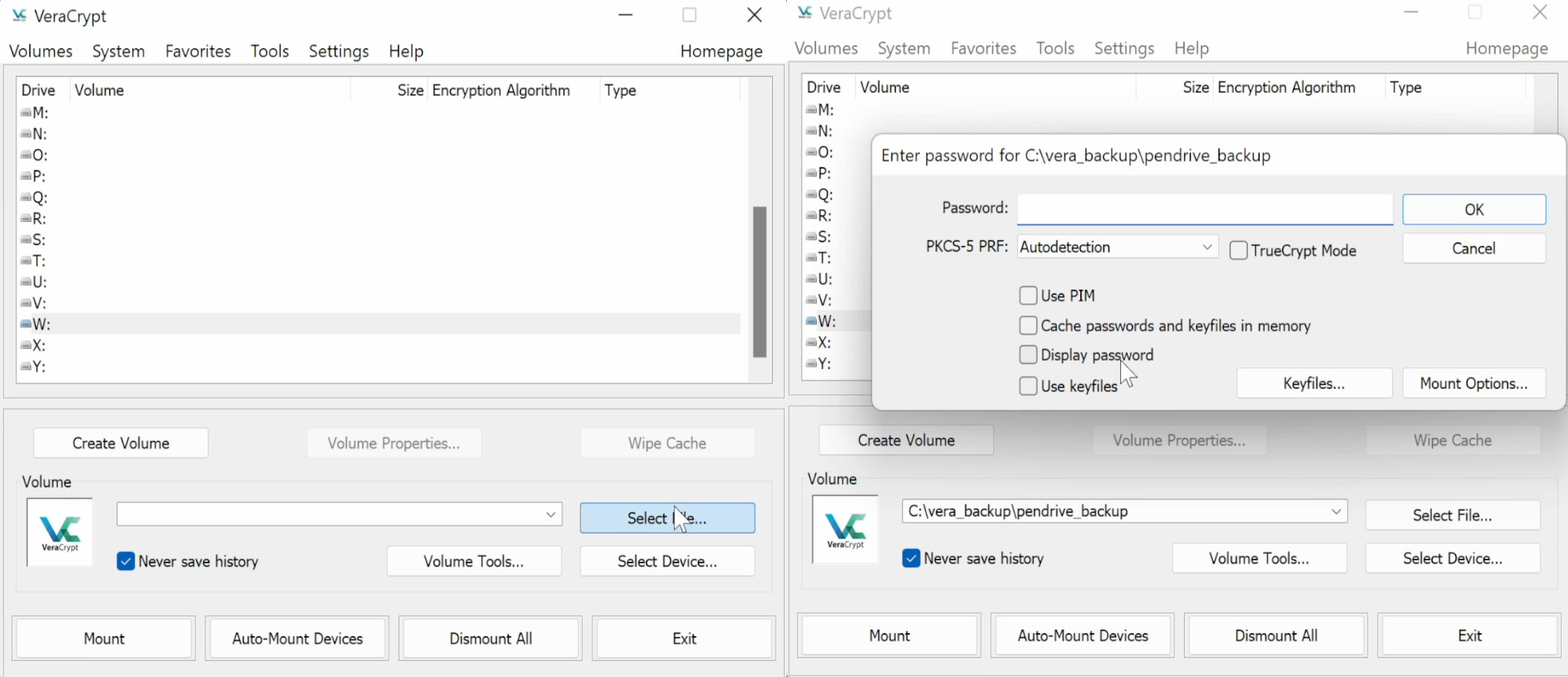Select drive O: in right VeraCrypt window
Viewport: 1568px width, 677px height.
(x=820, y=152)
